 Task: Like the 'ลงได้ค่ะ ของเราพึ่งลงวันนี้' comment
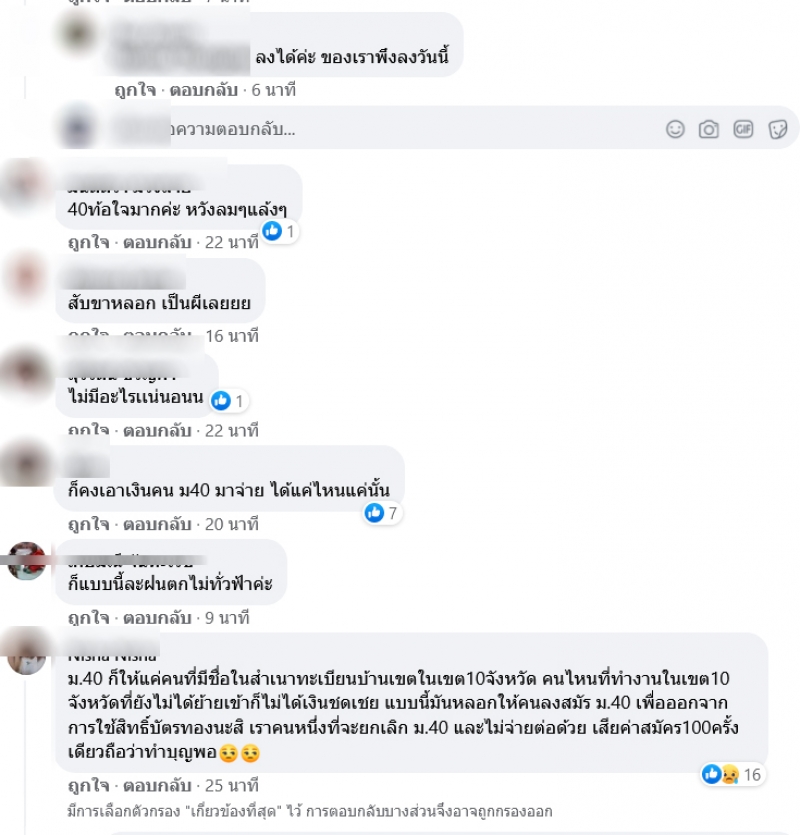point(135,90)
